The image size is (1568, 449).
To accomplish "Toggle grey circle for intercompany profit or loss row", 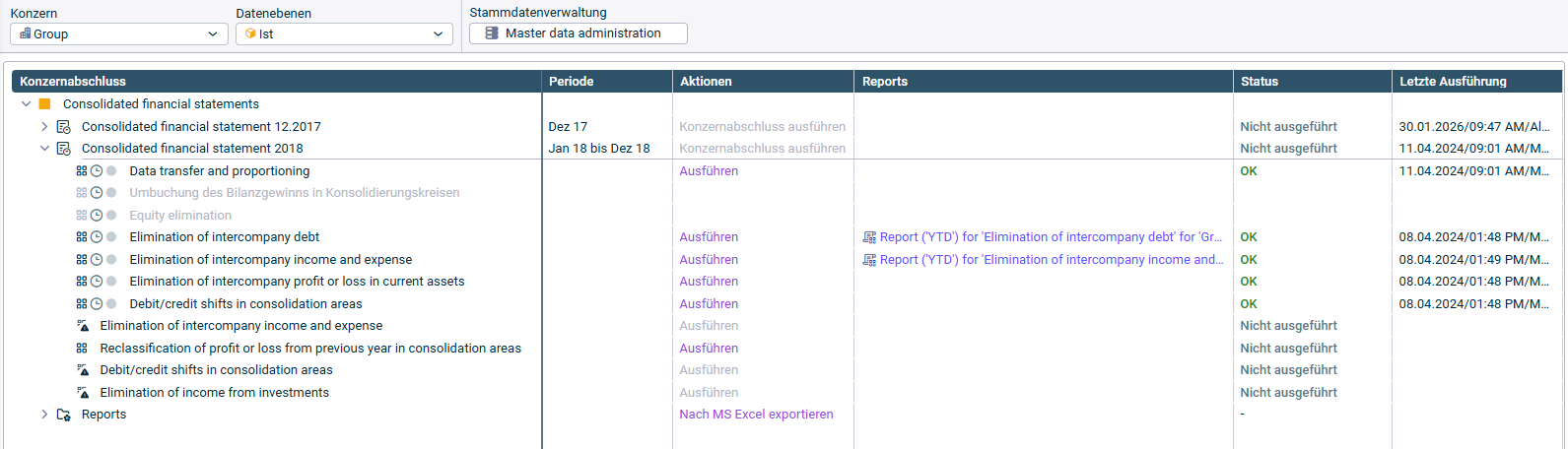I will pos(111,282).
